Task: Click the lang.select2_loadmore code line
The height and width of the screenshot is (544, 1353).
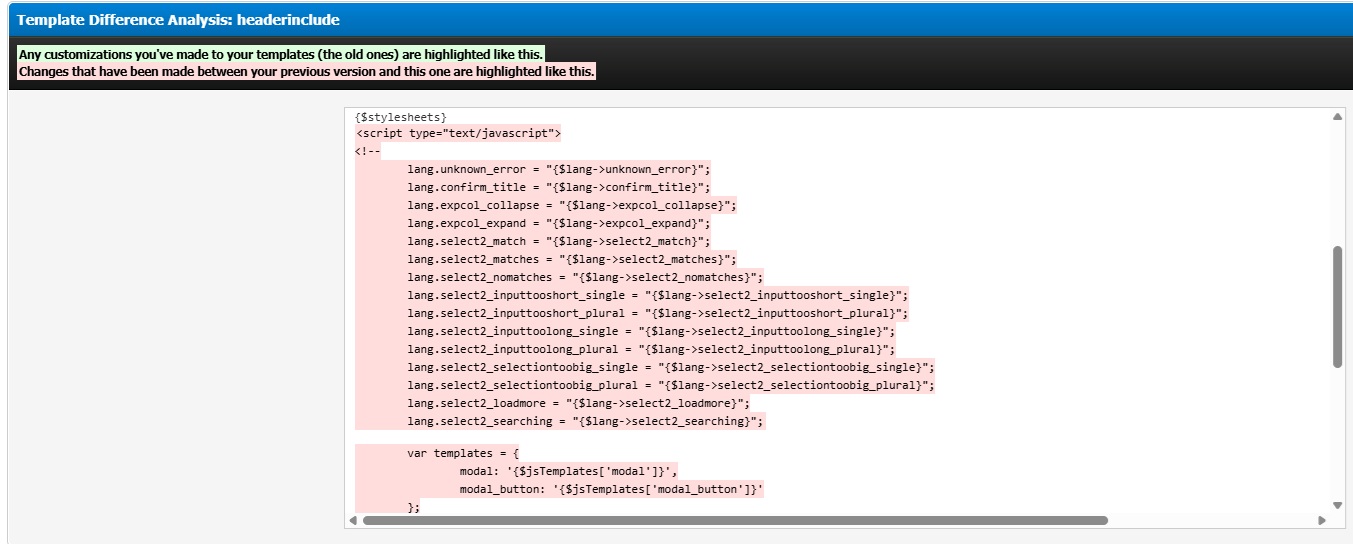Action: (578, 404)
